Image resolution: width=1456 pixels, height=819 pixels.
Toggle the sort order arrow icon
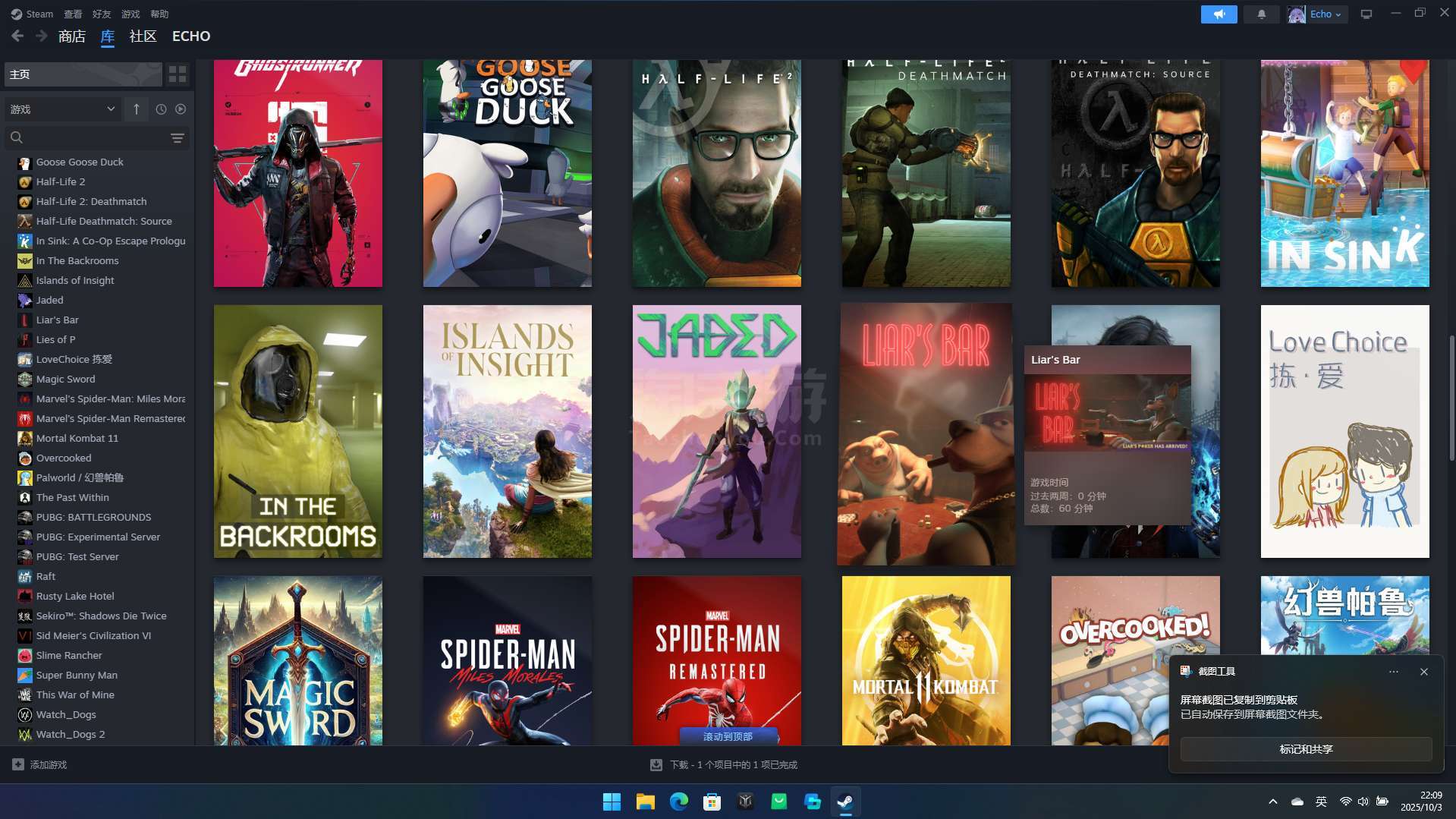(x=137, y=109)
